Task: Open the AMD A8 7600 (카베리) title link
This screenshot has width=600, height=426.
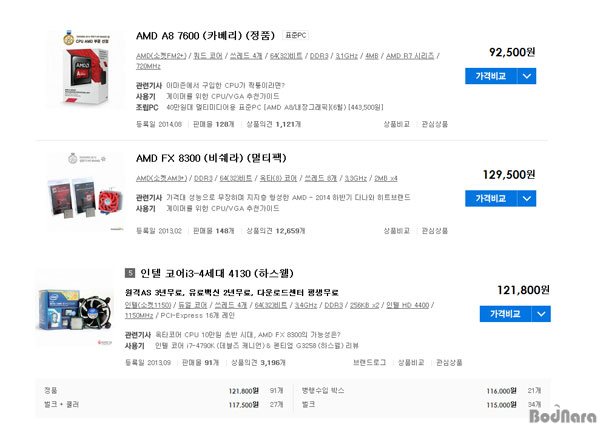Action: (205, 36)
